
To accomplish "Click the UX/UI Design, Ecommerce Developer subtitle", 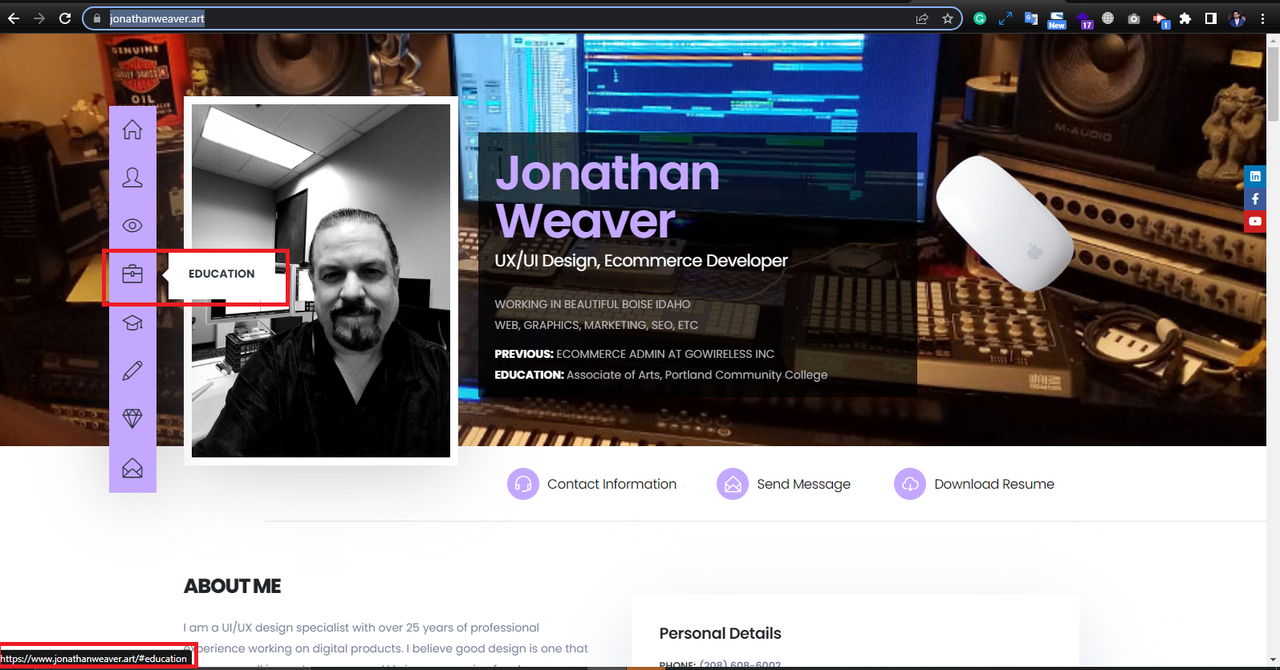I will pyautogui.click(x=641, y=260).
